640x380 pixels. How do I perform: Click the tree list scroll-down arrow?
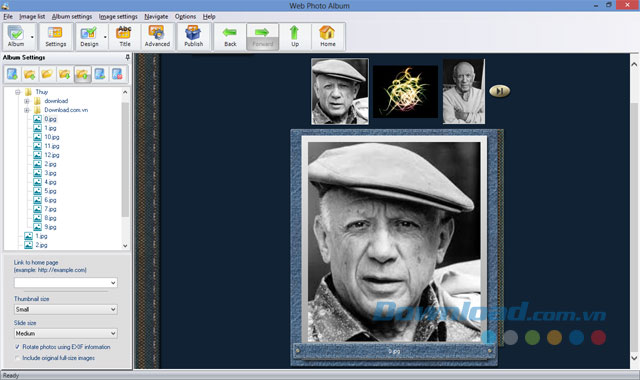(x=125, y=246)
